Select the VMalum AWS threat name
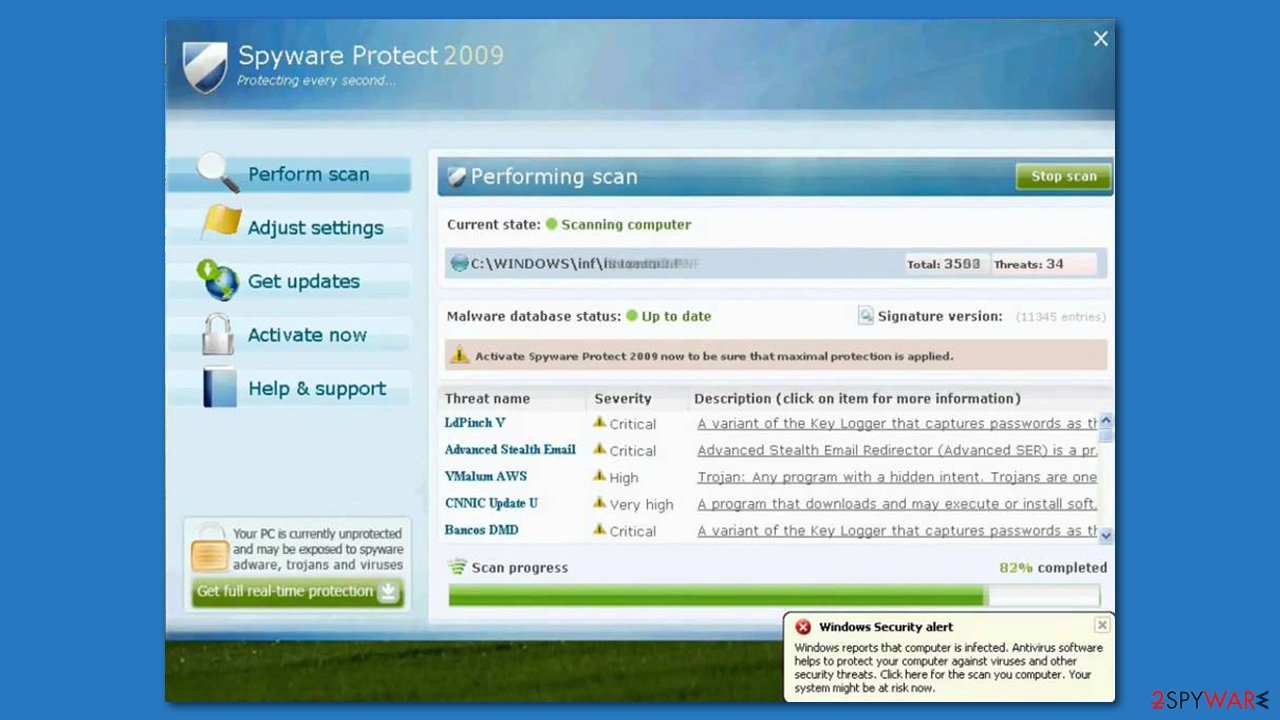The image size is (1280, 720). (485, 476)
